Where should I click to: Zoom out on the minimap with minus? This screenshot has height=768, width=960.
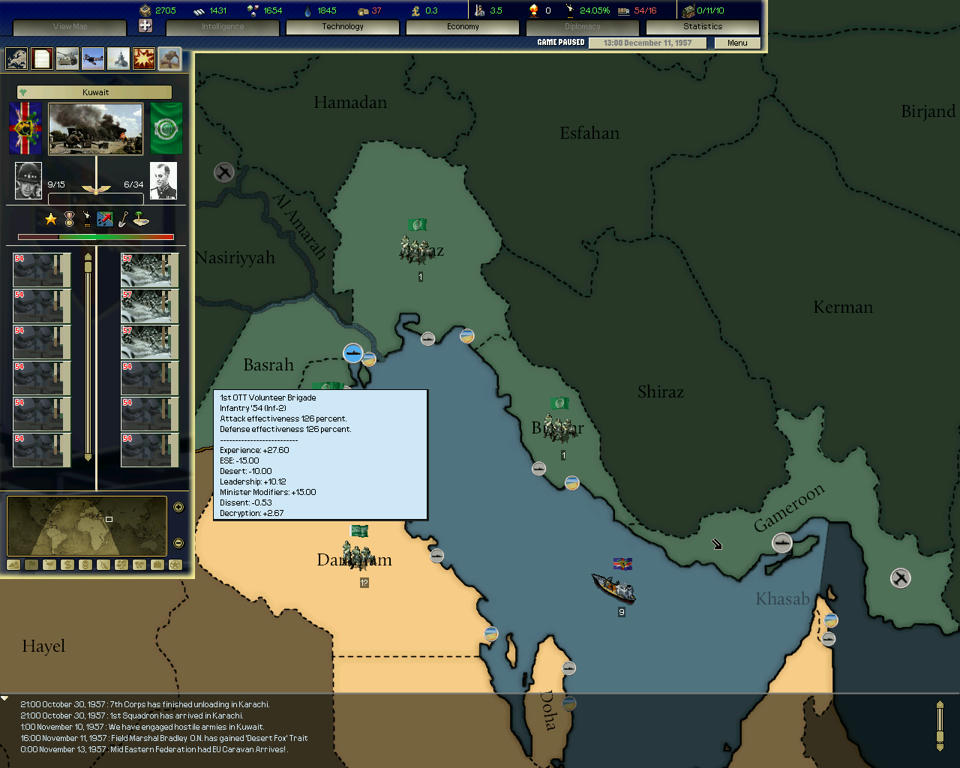178,542
